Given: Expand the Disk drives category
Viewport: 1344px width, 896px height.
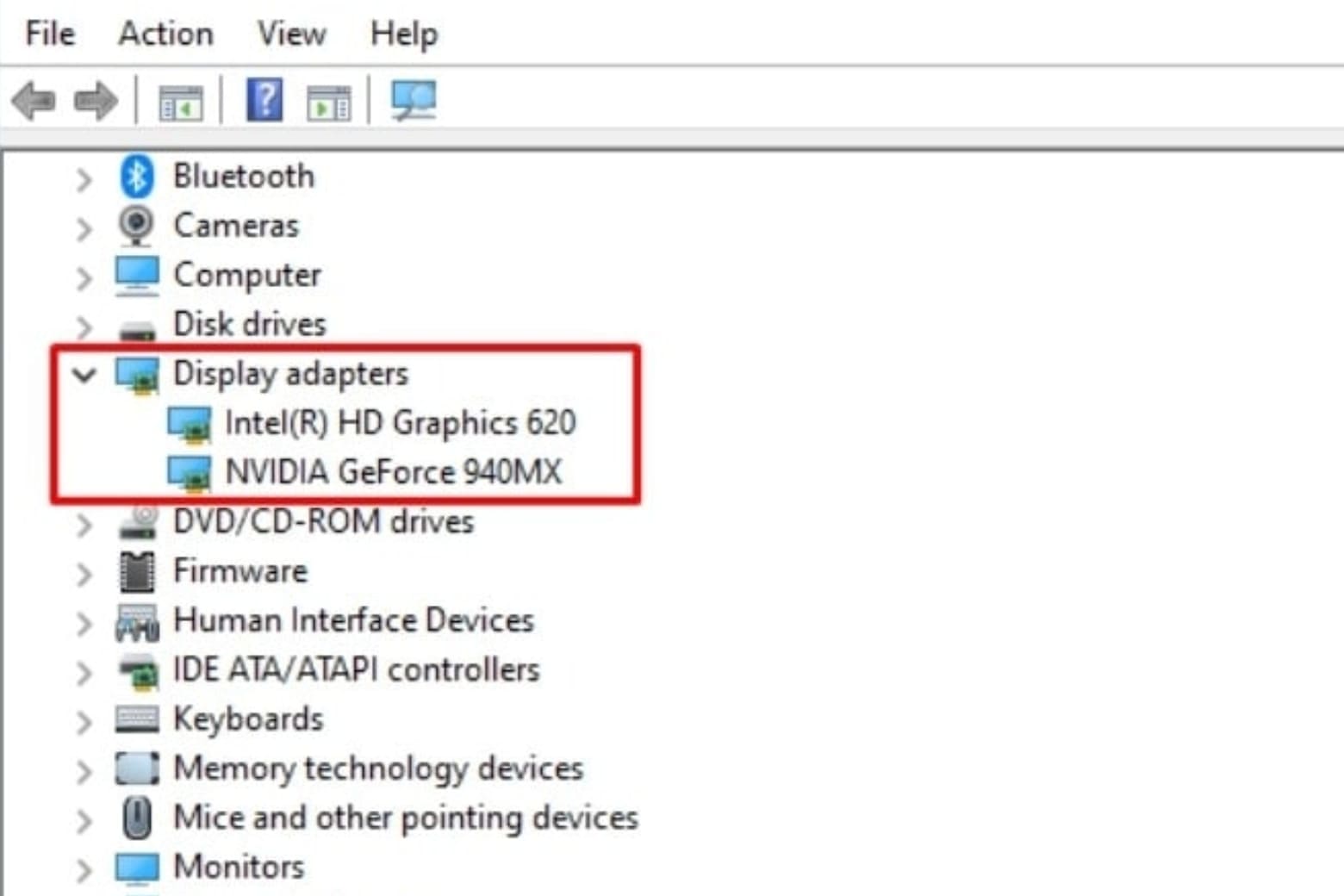Looking at the screenshot, I should click(x=84, y=325).
